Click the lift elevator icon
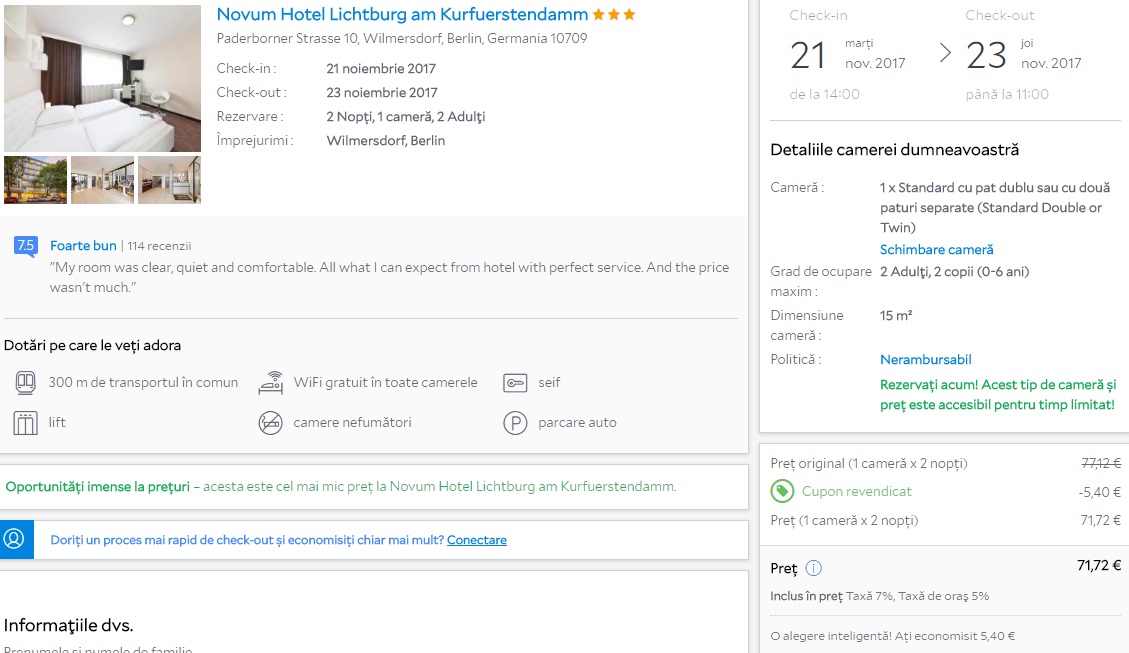 click(25, 423)
